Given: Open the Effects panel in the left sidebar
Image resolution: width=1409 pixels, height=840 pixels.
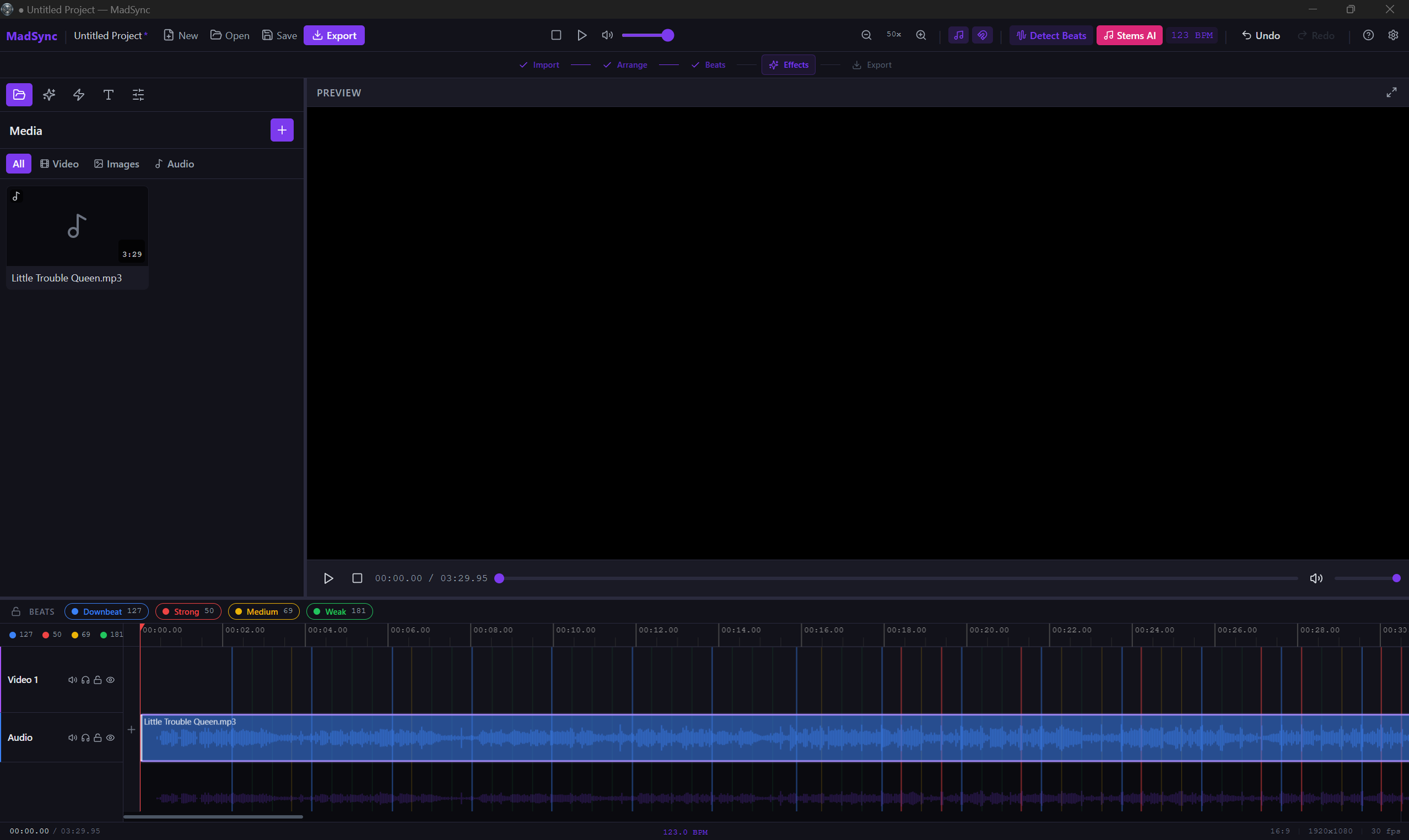Looking at the screenshot, I should point(48,95).
